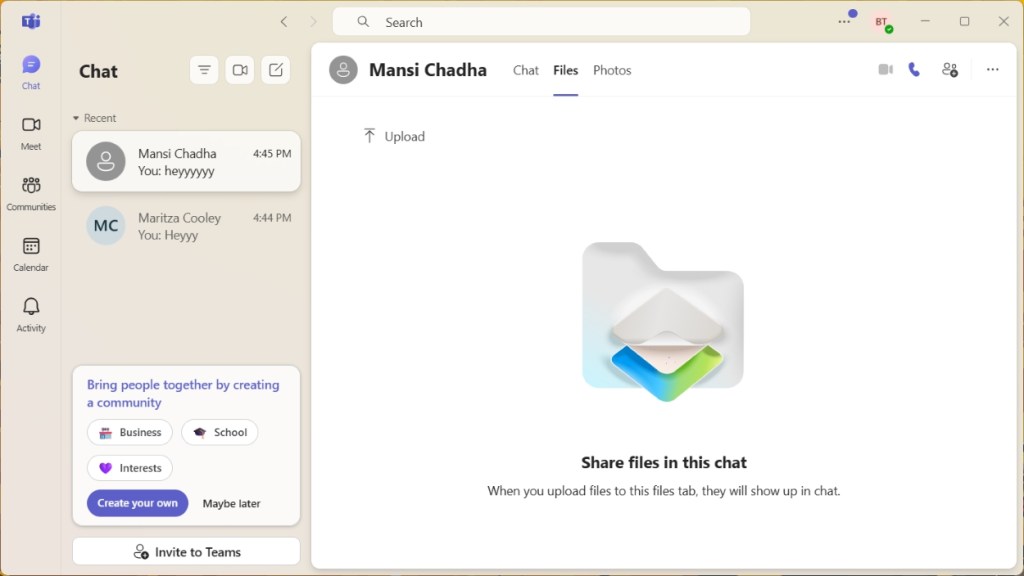Image resolution: width=1024 pixels, height=576 pixels.
Task: Open the Meet section in sidebar
Action: [x=31, y=132]
